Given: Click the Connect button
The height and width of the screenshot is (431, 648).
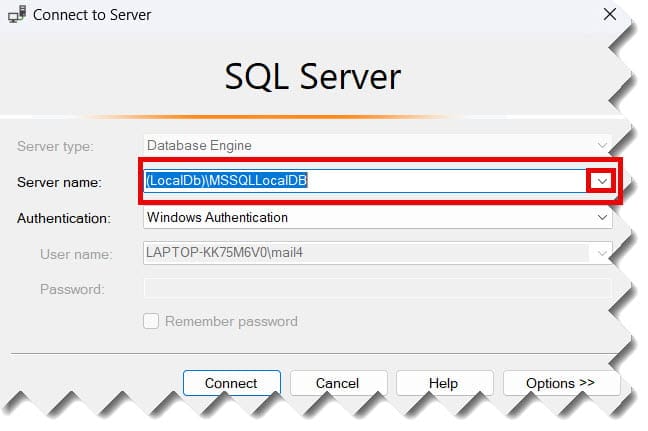Looking at the screenshot, I should point(232,383).
